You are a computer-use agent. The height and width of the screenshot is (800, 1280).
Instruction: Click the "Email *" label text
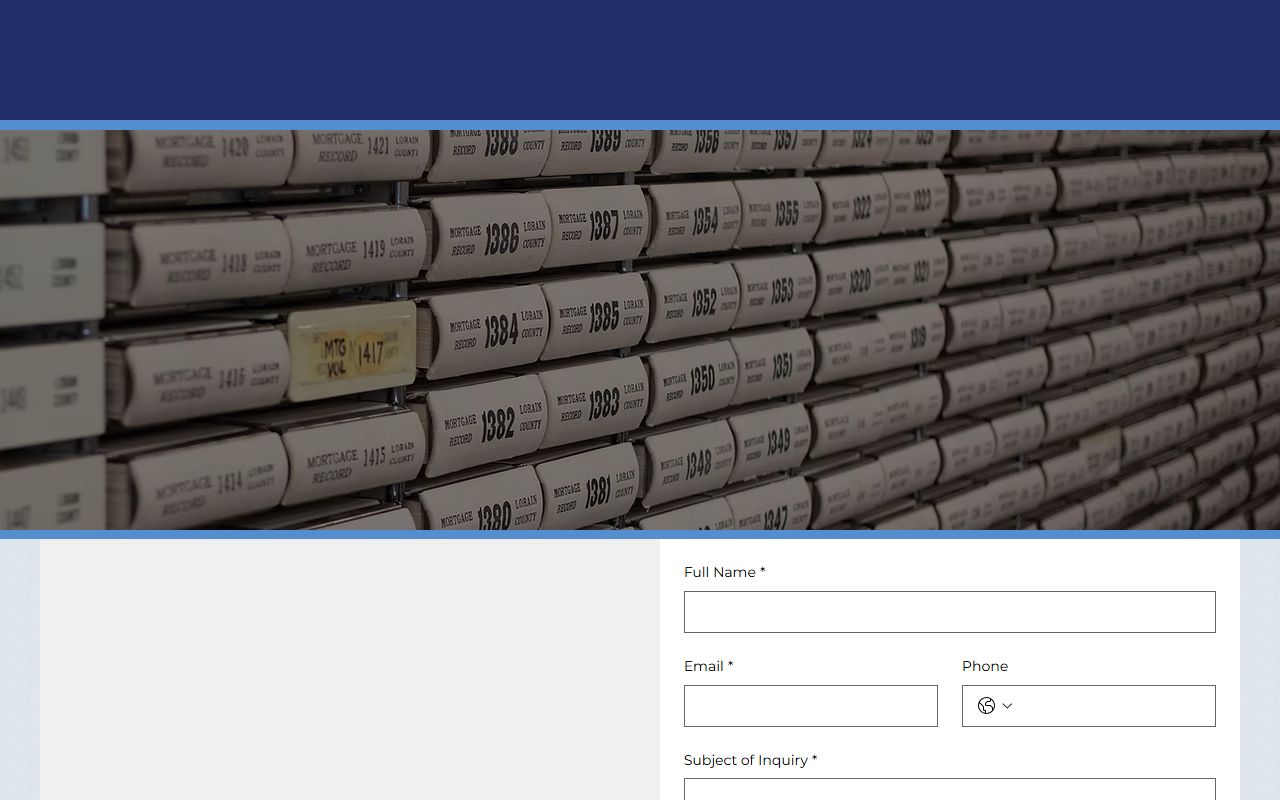click(708, 666)
